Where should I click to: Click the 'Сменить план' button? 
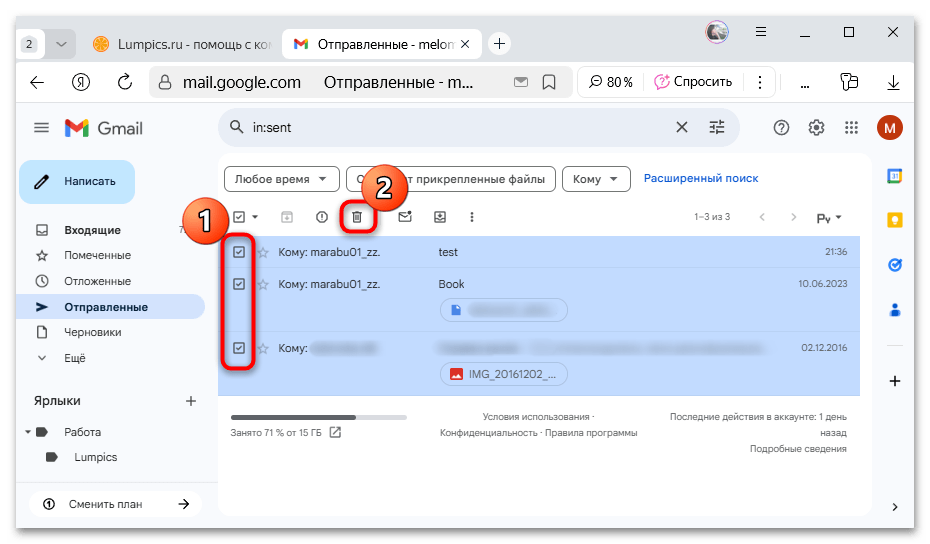[x=116, y=504]
